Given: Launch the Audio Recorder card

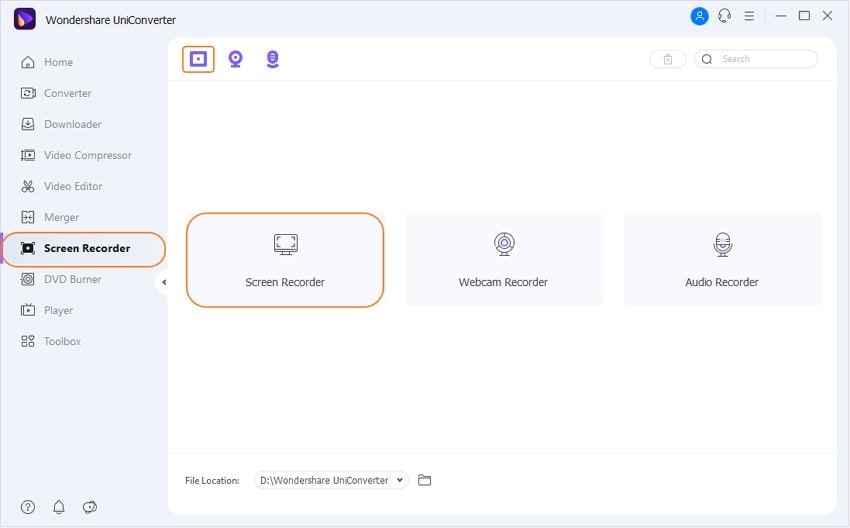Looking at the screenshot, I should coord(722,260).
